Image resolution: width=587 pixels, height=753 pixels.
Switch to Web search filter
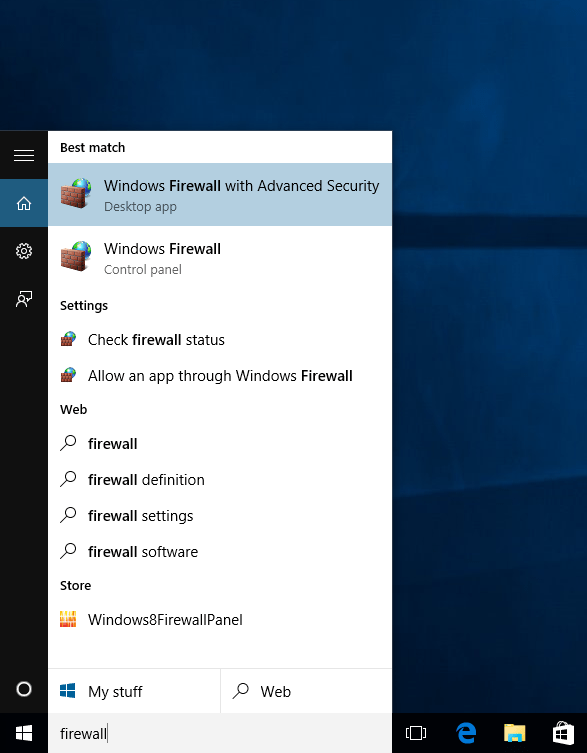click(x=306, y=691)
